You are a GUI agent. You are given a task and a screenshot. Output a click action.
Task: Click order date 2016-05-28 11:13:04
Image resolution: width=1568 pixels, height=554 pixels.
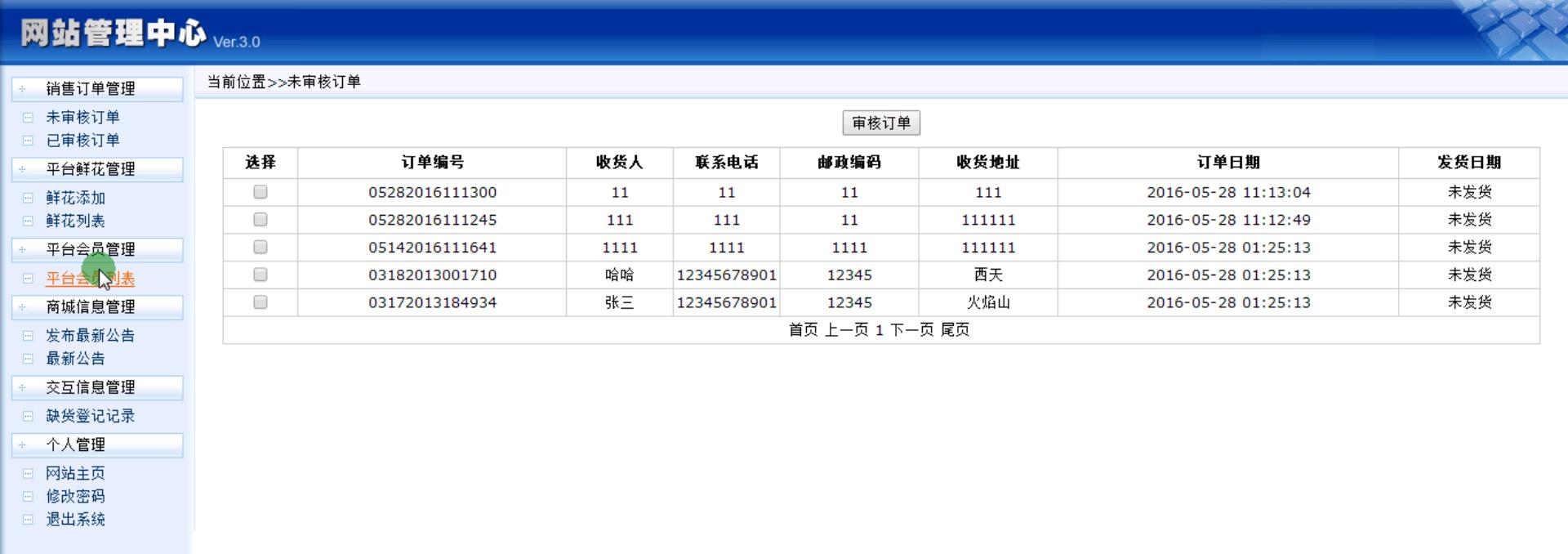pos(1228,193)
